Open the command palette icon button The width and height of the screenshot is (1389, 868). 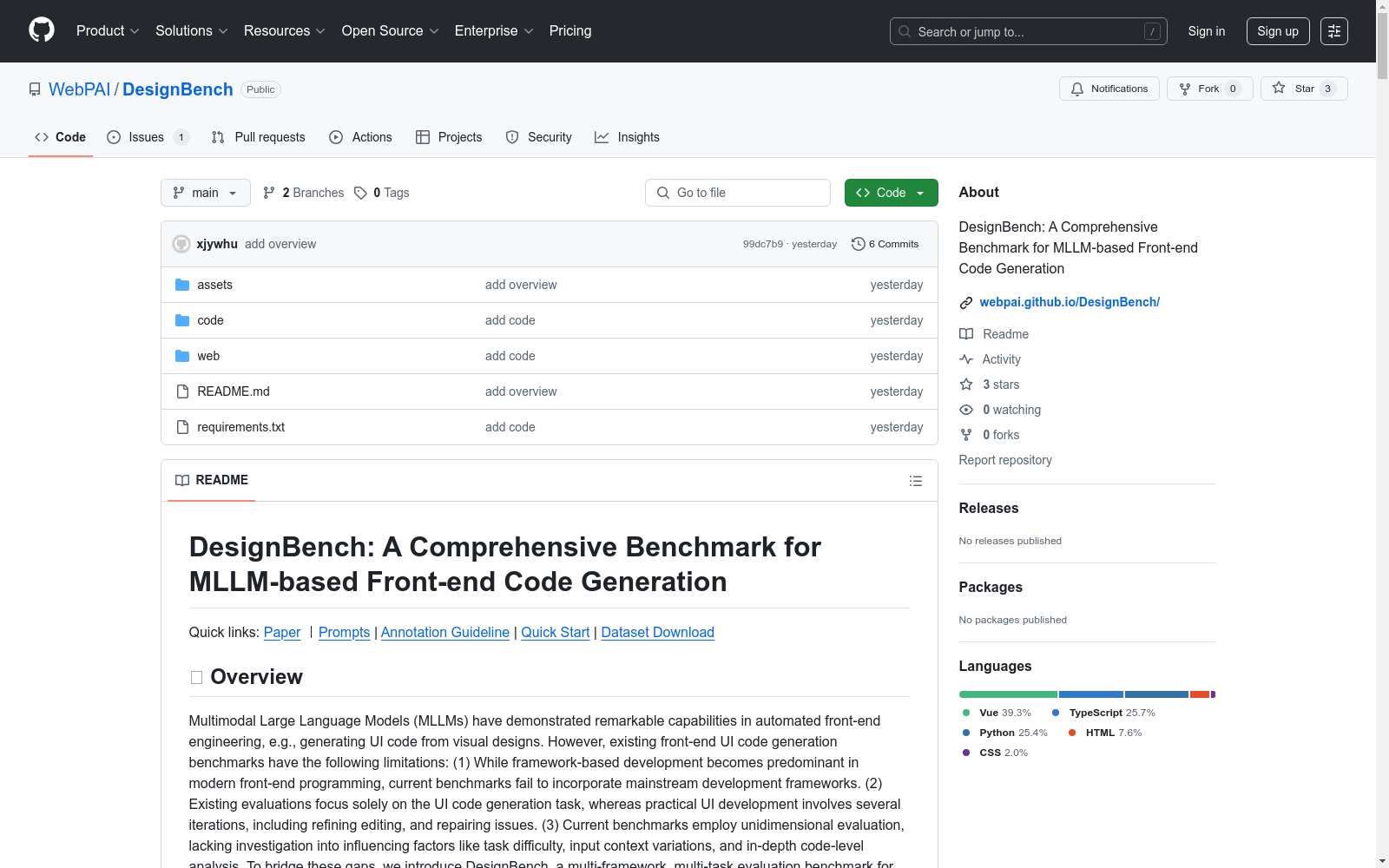[x=1334, y=31]
